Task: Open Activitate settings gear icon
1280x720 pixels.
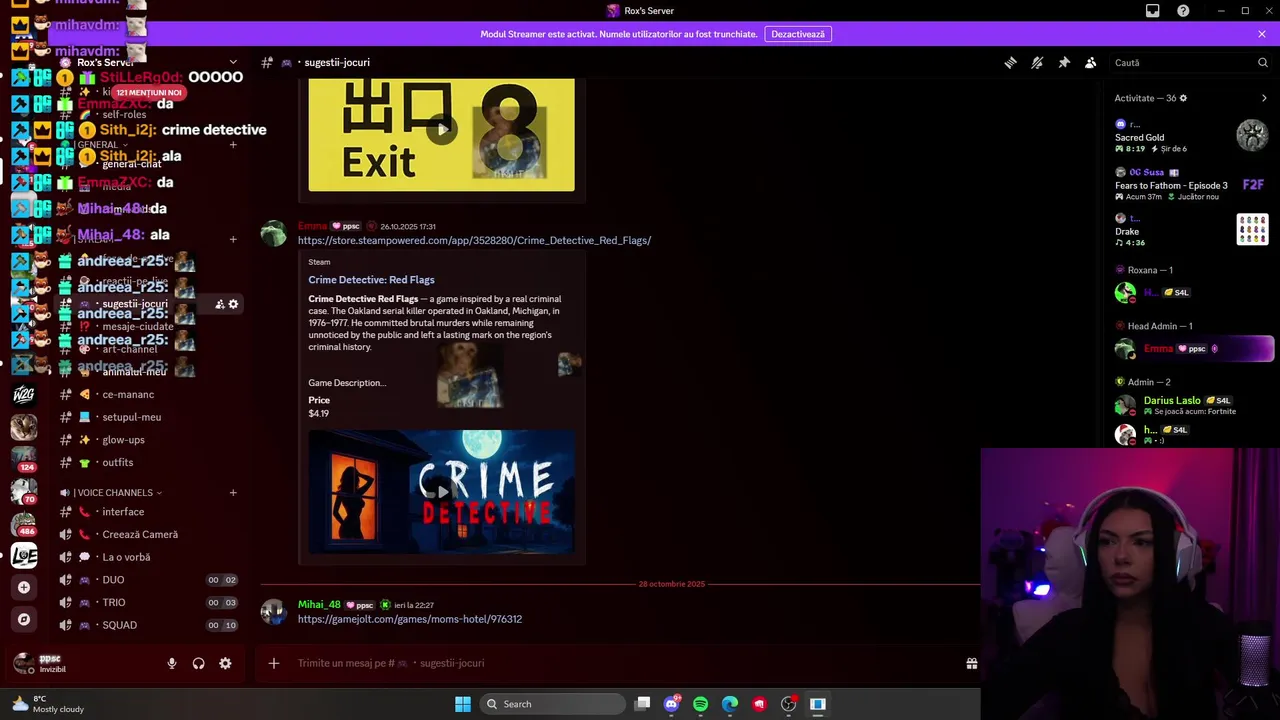Action: point(1183,98)
